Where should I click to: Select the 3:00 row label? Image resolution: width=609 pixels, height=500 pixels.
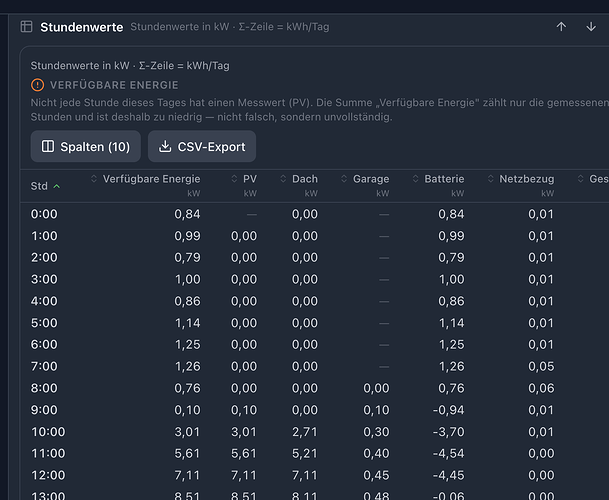(x=44, y=279)
